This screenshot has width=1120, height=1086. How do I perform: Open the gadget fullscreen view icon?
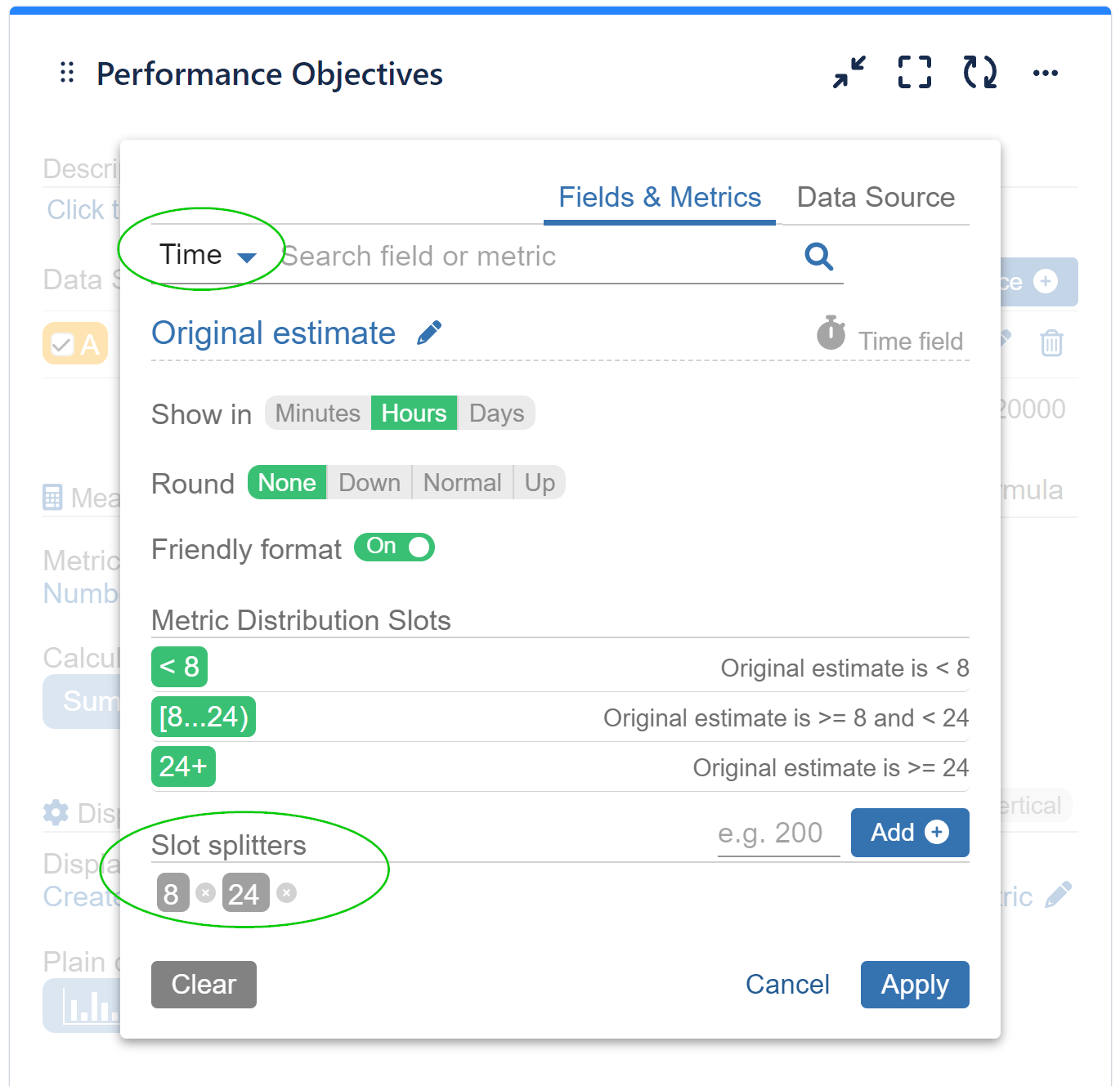914,72
